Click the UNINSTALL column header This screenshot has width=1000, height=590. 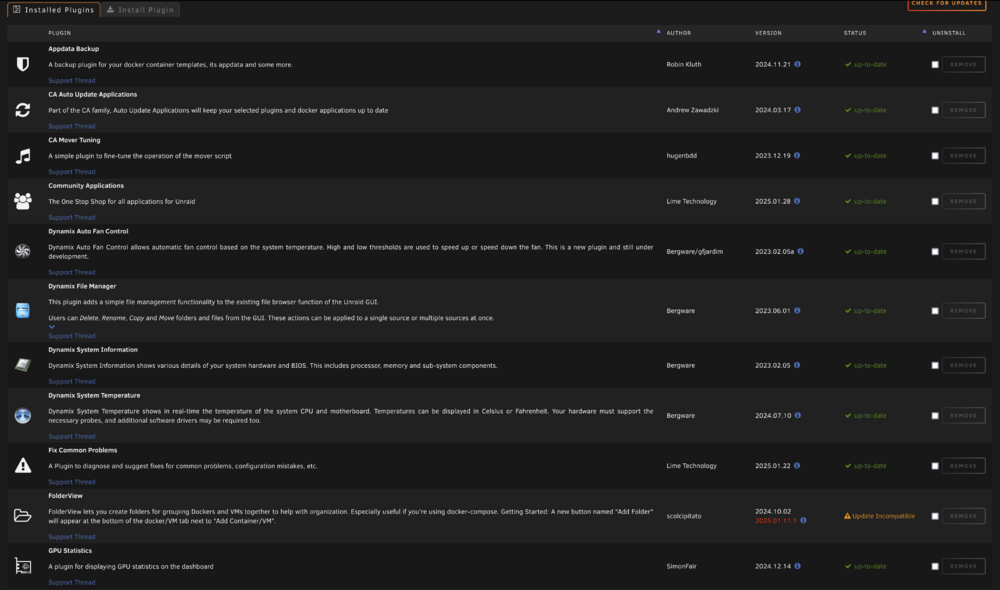pos(948,33)
